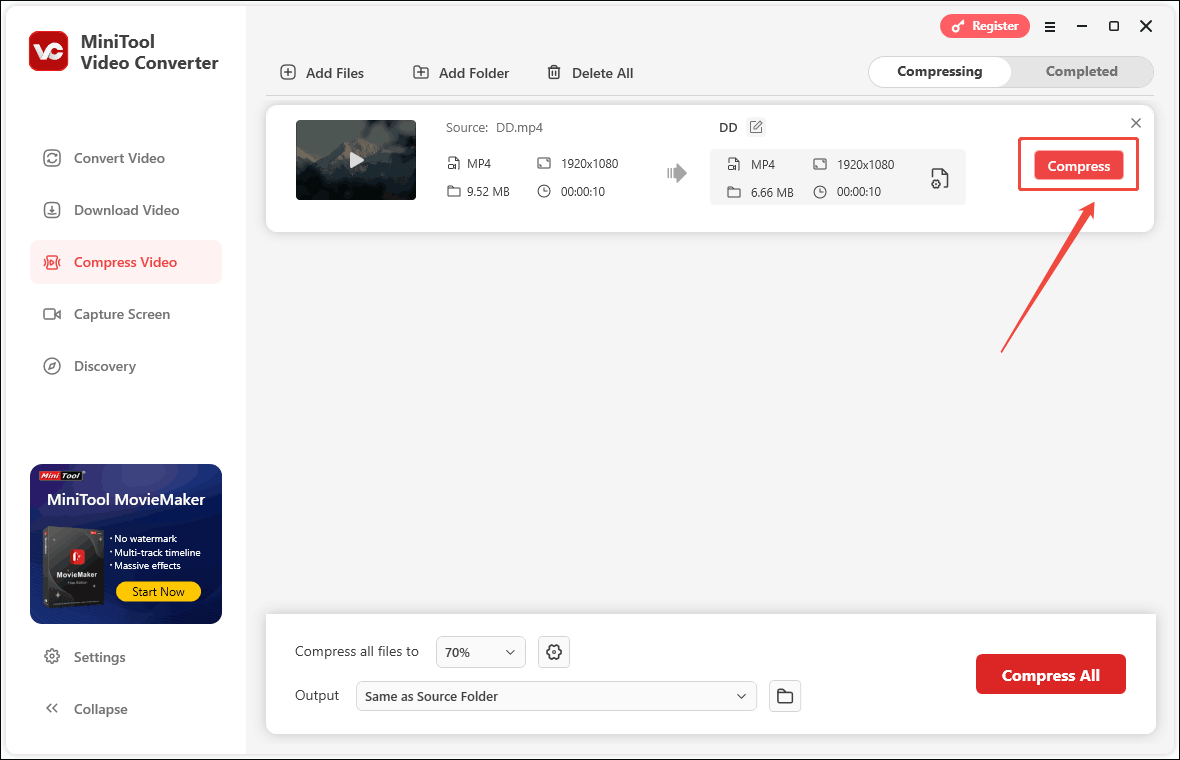Close the MiniTool Video Converter window

click(1146, 26)
